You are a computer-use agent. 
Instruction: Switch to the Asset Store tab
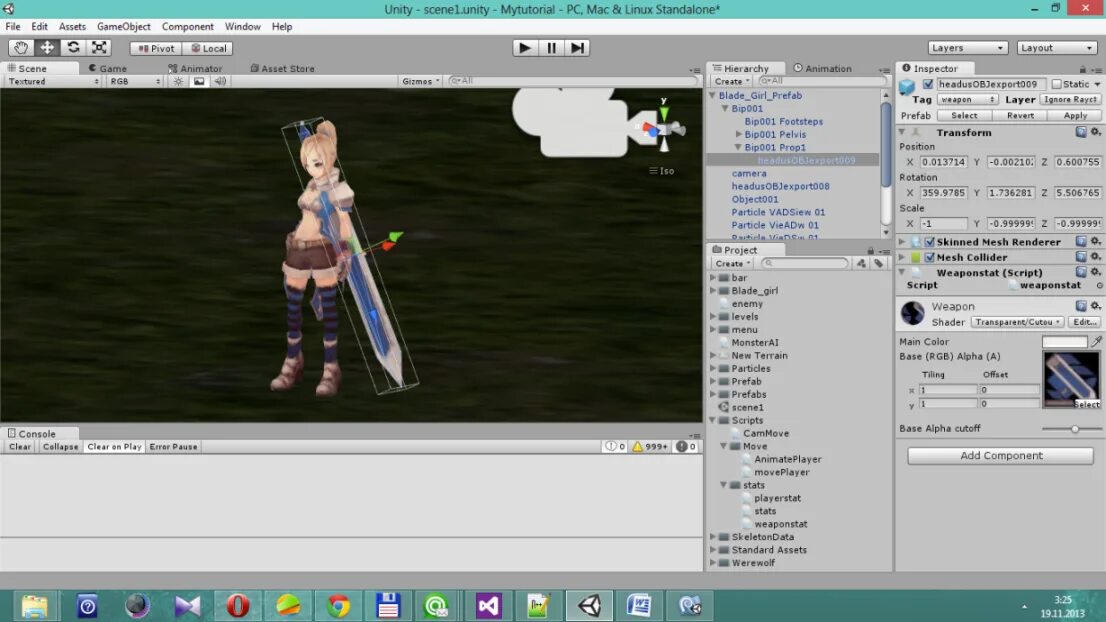[282, 68]
